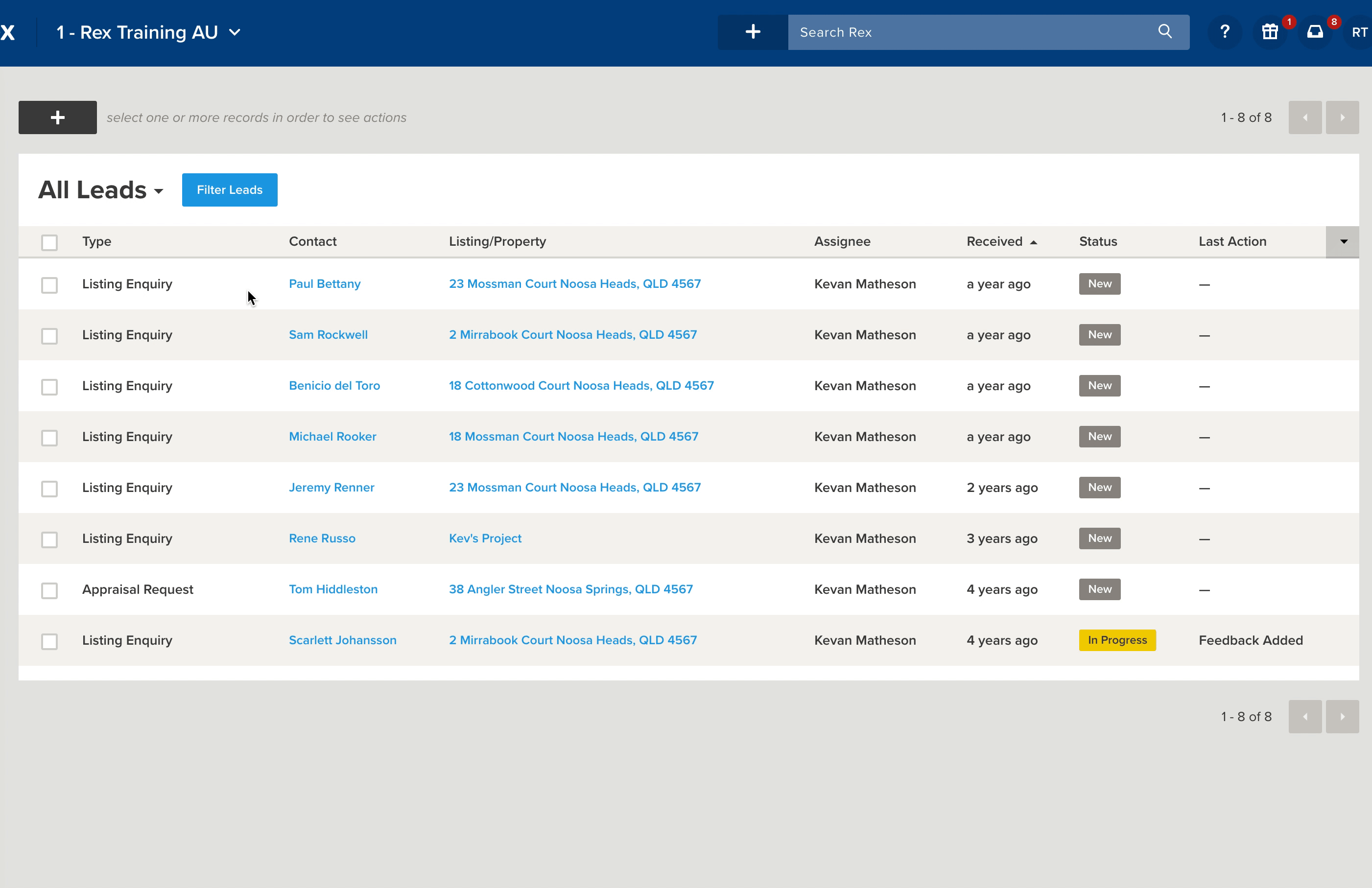
Task: Open contact Tom Hiddleston
Action: [x=333, y=589]
